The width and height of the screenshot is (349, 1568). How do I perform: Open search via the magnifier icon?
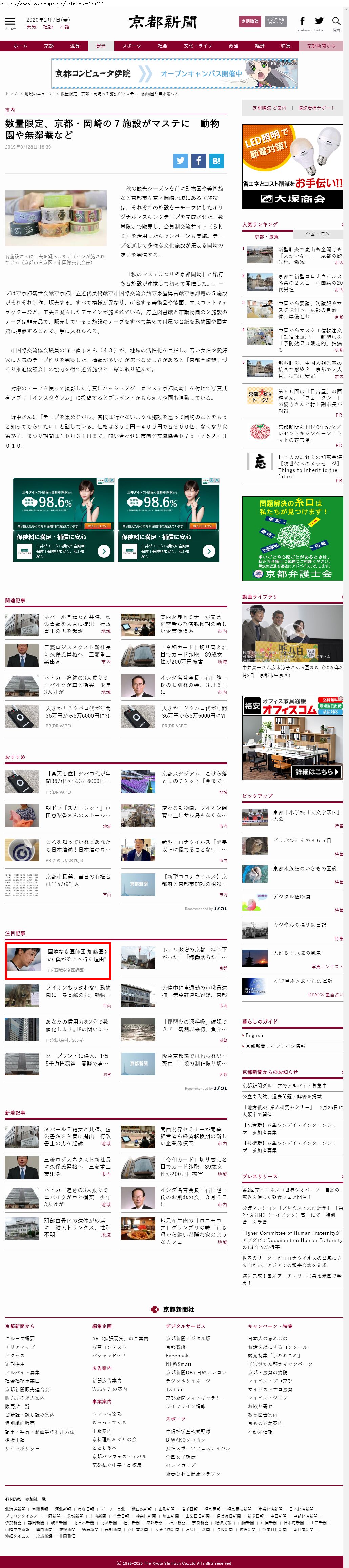[336, 22]
